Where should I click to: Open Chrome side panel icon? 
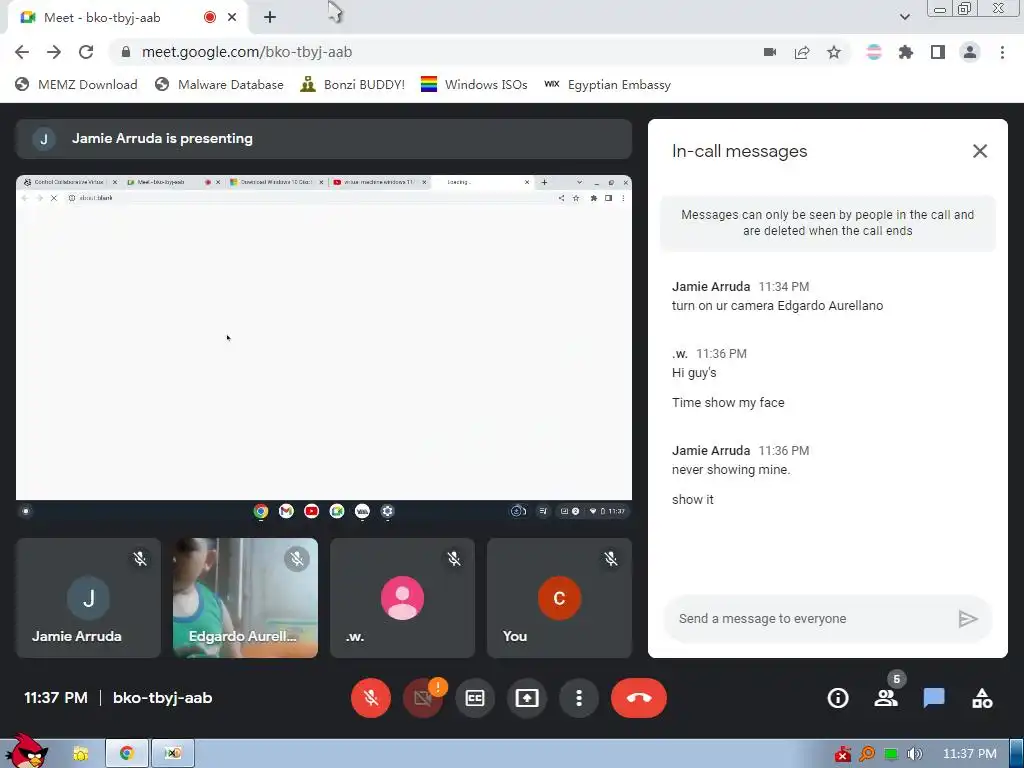pyautogui.click(x=938, y=52)
